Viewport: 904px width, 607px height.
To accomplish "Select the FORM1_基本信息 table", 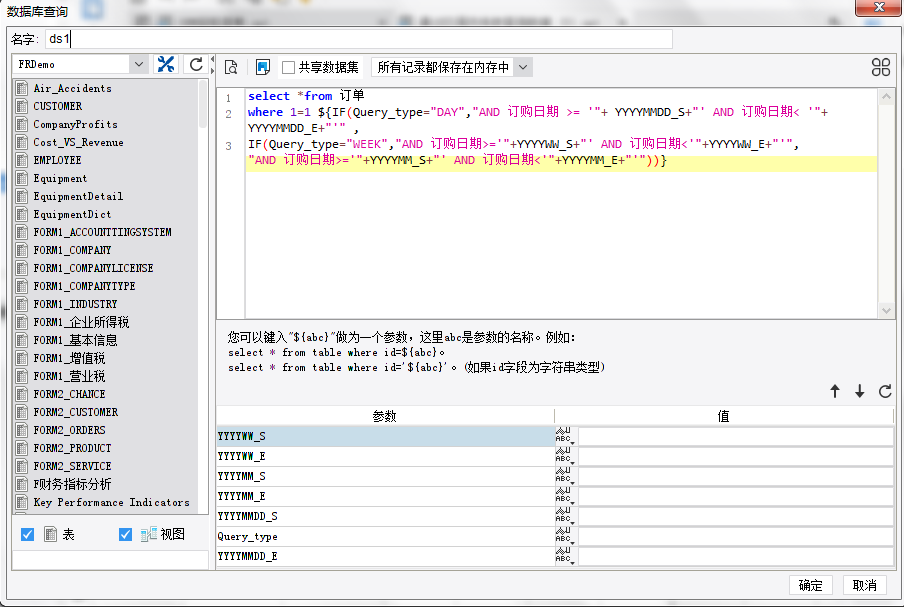I will 75,340.
